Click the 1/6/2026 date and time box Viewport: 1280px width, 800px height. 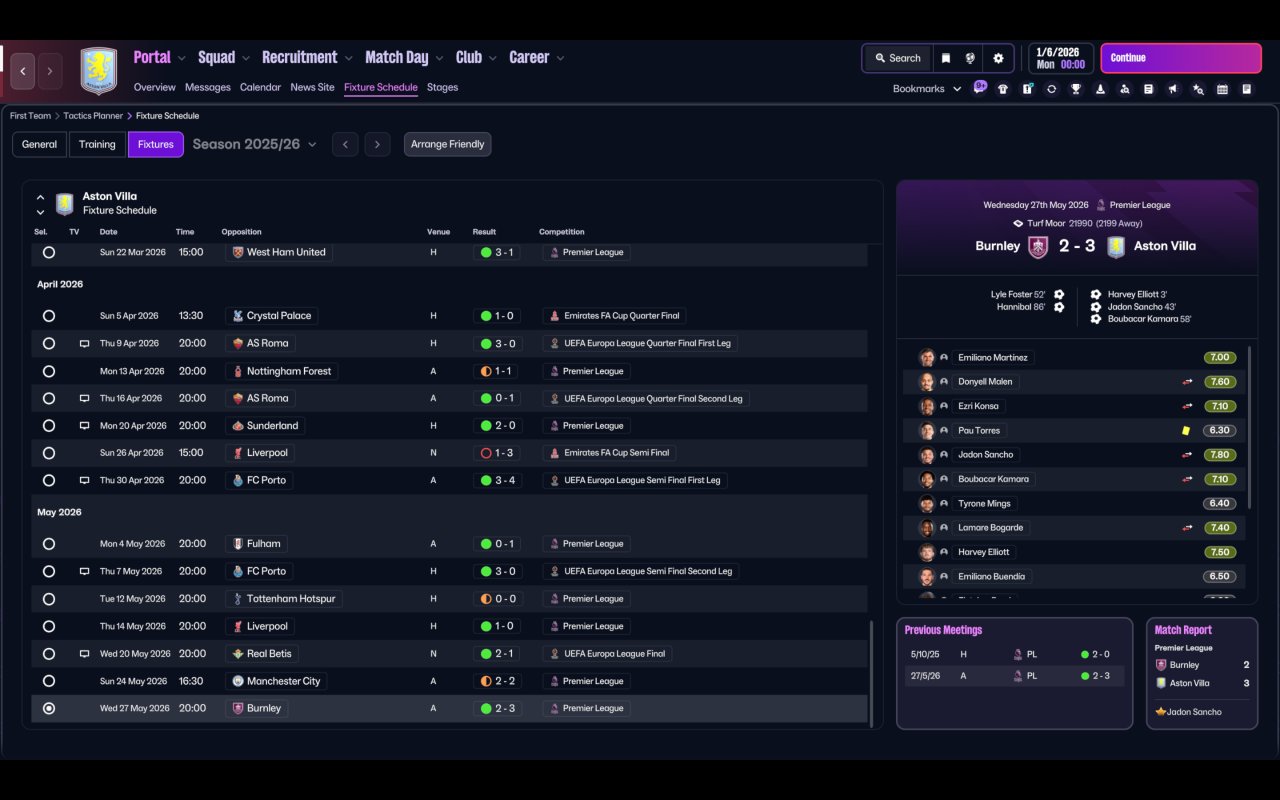(x=1060, y=58)
